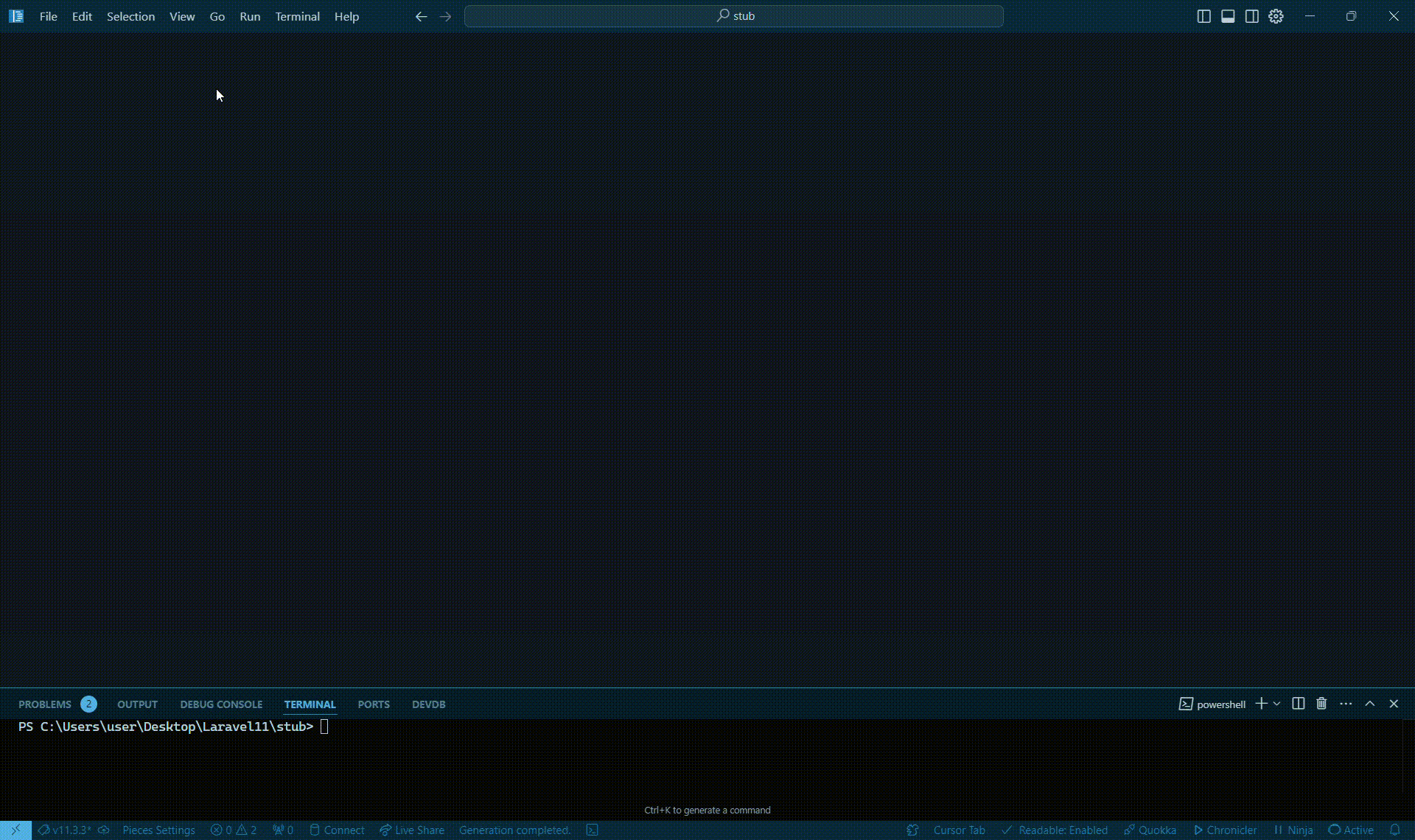Start Chronicler recording
This screenshot has width=1415, height=840.
click(x=1225, y=830)
